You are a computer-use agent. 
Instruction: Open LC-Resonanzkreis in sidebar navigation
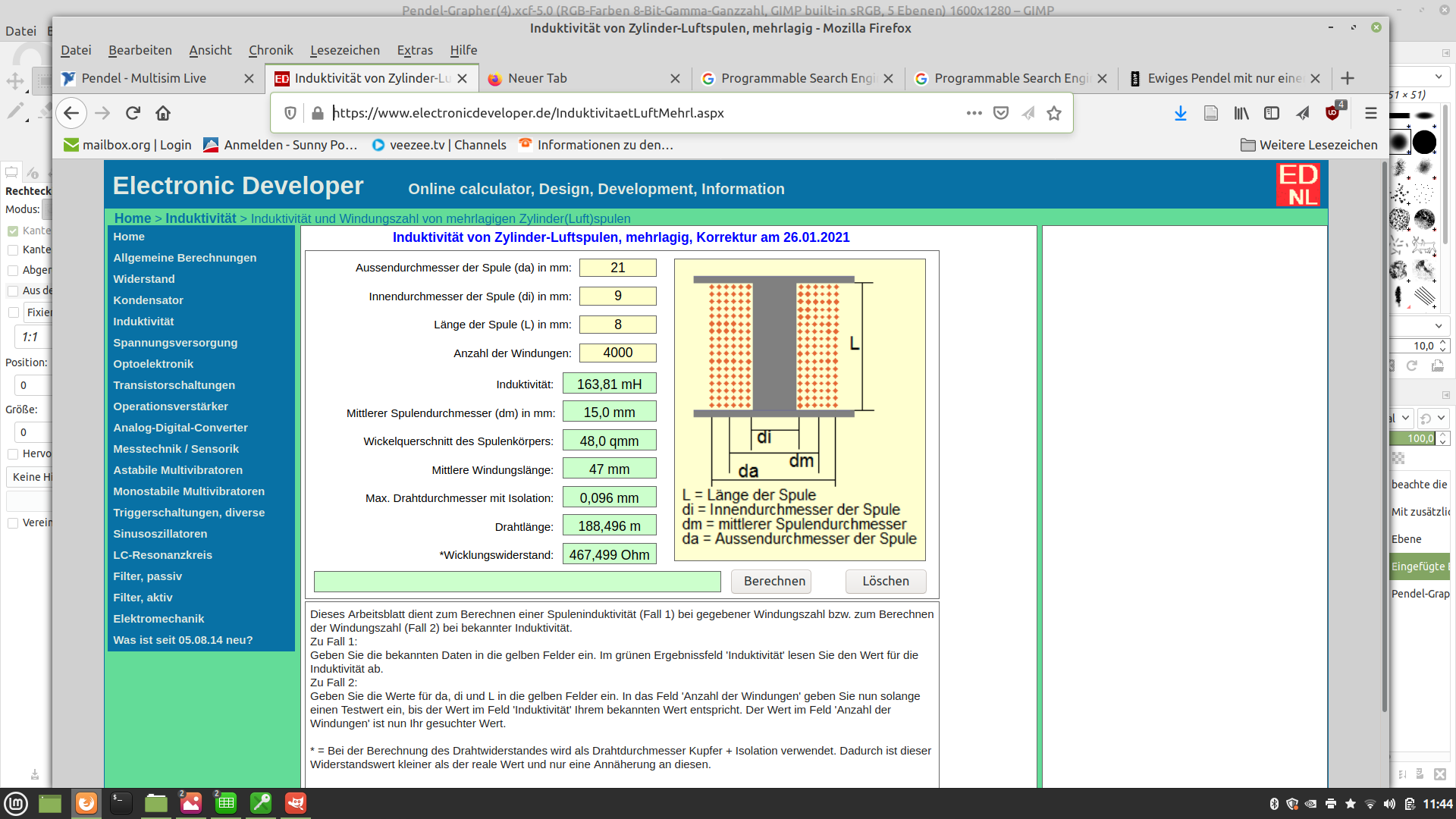point(162,555)
